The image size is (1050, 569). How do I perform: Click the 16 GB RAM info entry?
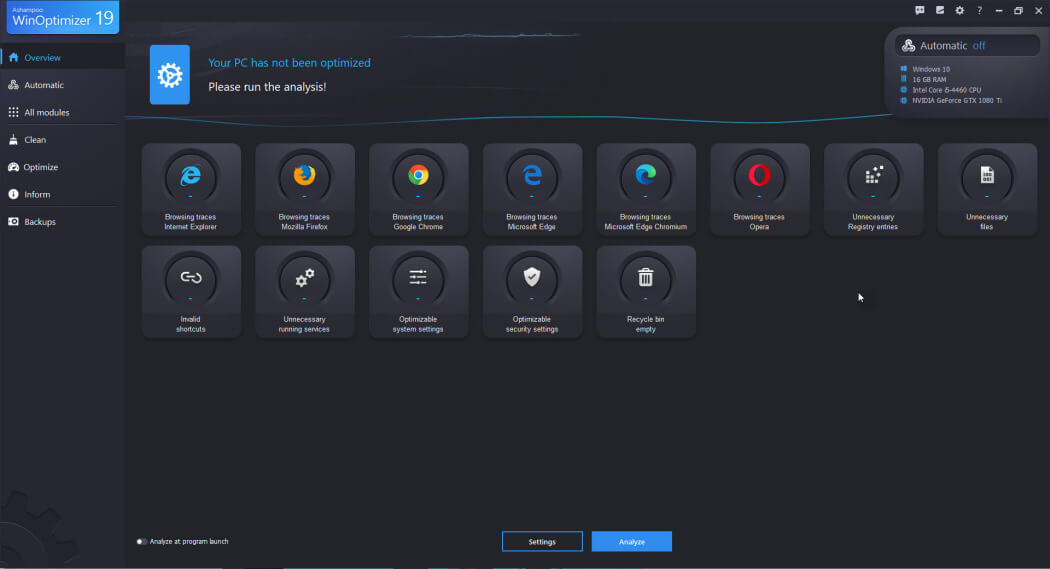pos(923,80)
